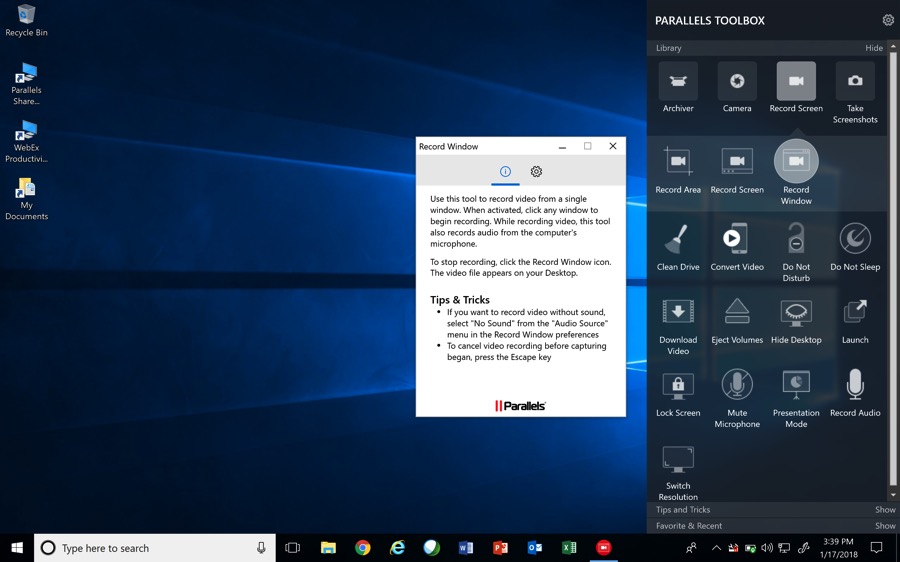Click Eject Volumes

[737, 312]
